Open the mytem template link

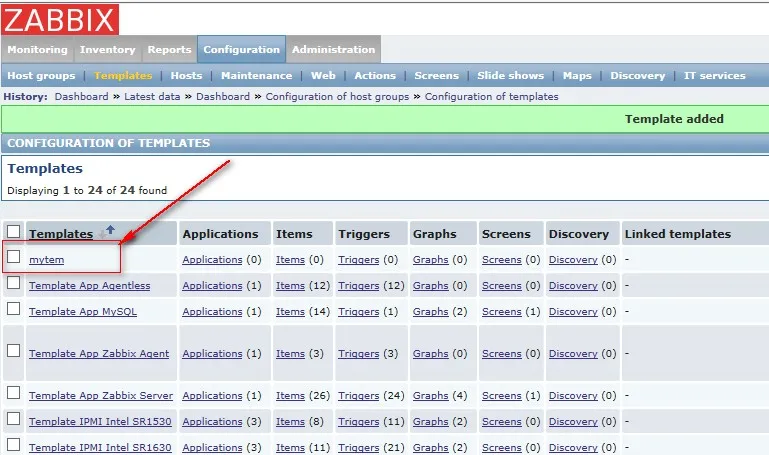coord(47,260)
